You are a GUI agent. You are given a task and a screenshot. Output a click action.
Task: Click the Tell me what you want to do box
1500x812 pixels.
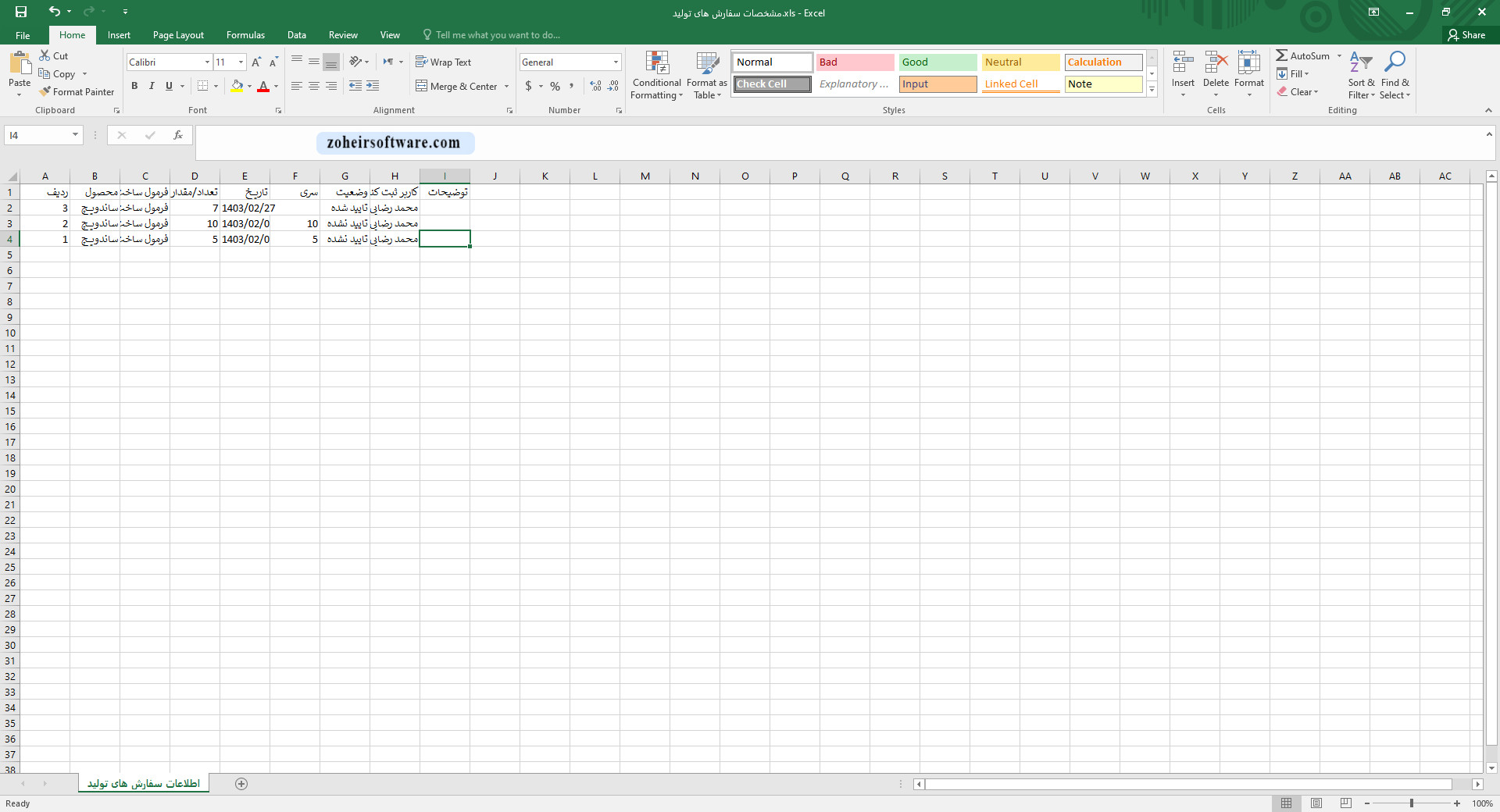492,35
